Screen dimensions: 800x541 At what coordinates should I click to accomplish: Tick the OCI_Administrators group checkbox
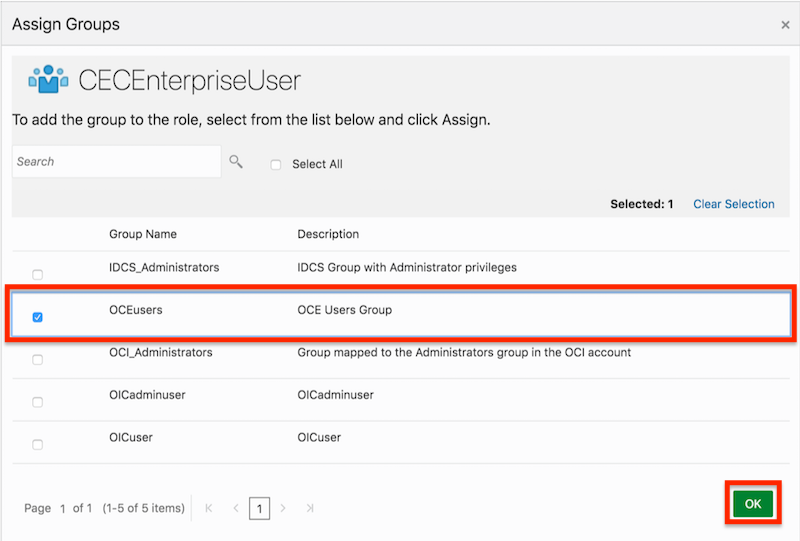tap(38, 360)
